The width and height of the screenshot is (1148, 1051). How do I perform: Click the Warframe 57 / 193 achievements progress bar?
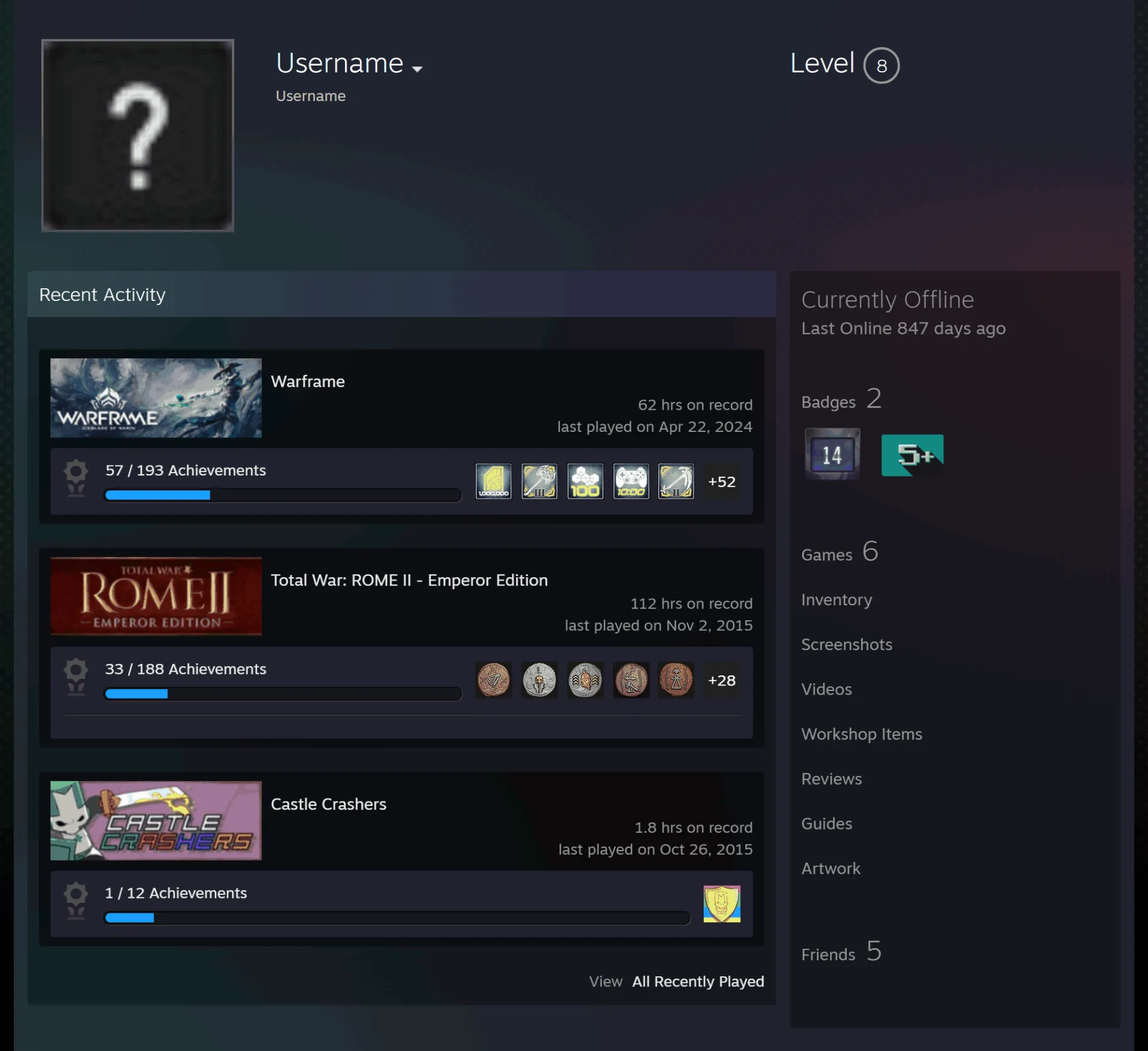[x=283, y=495]
